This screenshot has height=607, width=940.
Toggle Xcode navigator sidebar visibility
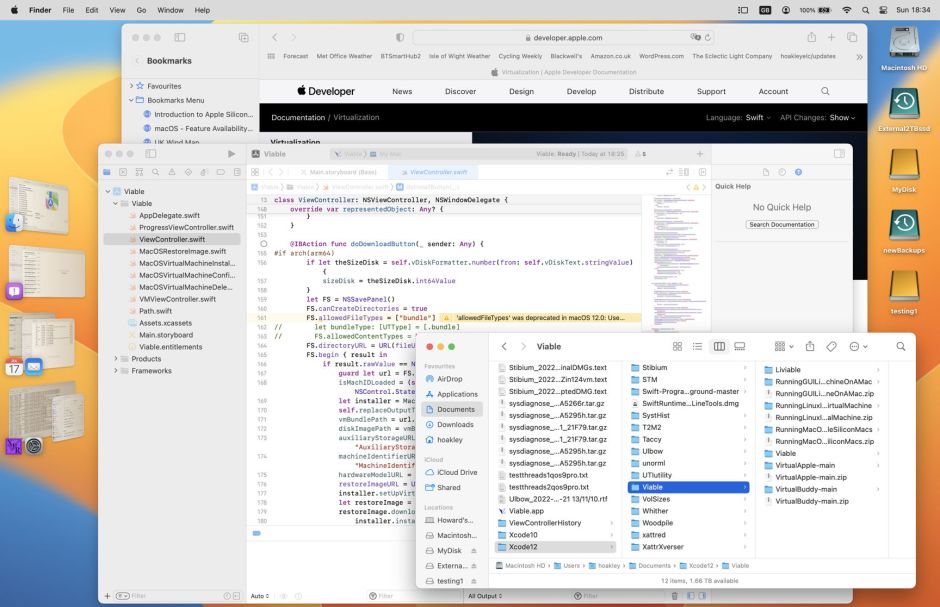pos(152,154)
